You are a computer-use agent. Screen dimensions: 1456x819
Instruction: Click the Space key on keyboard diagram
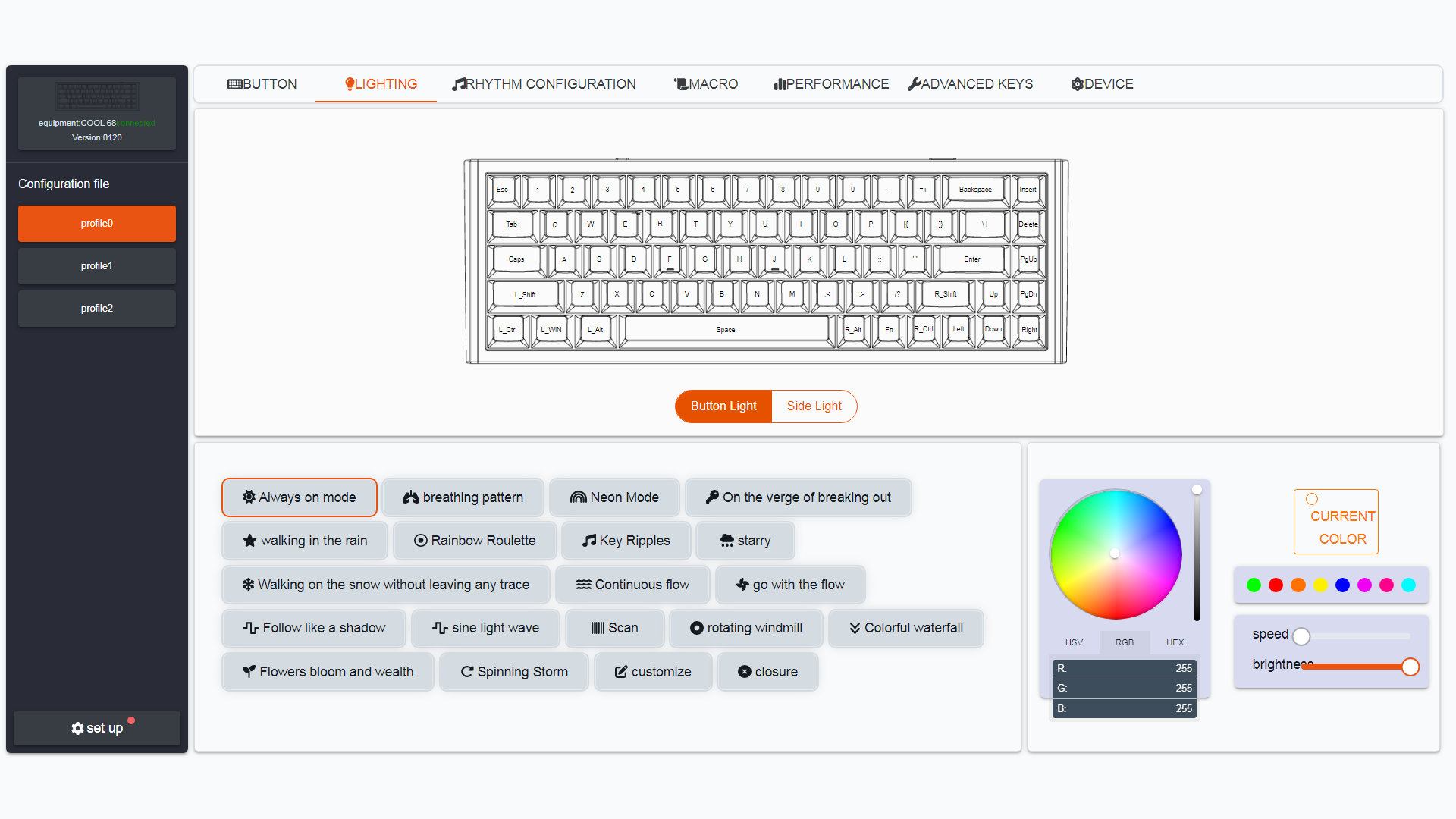(x=726, y=330)
